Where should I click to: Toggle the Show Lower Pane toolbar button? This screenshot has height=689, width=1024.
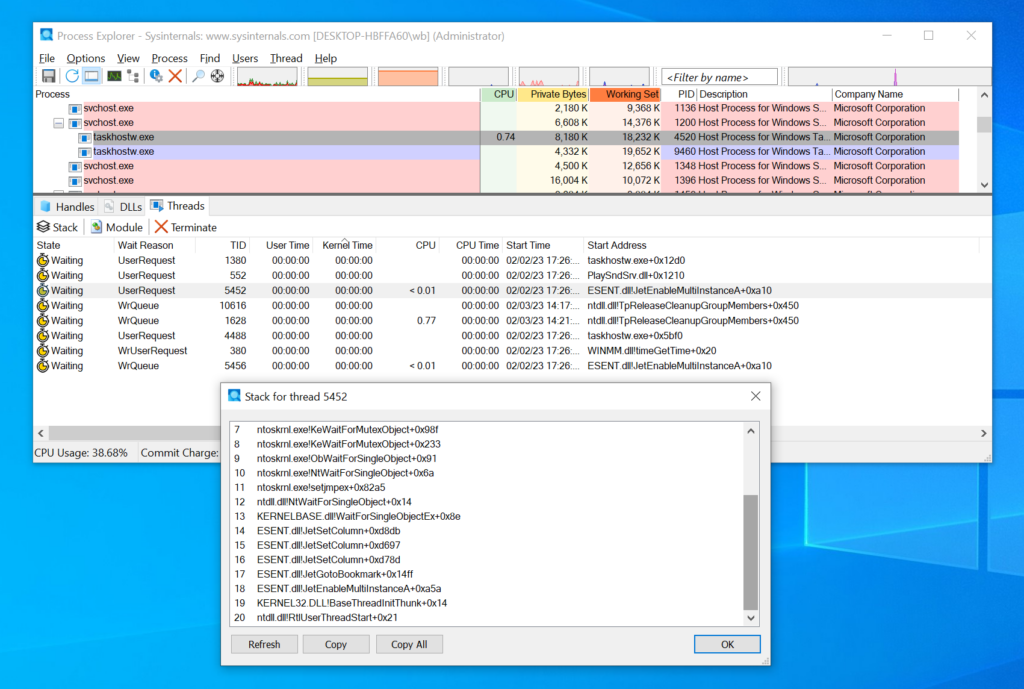[x=91, y=76]
